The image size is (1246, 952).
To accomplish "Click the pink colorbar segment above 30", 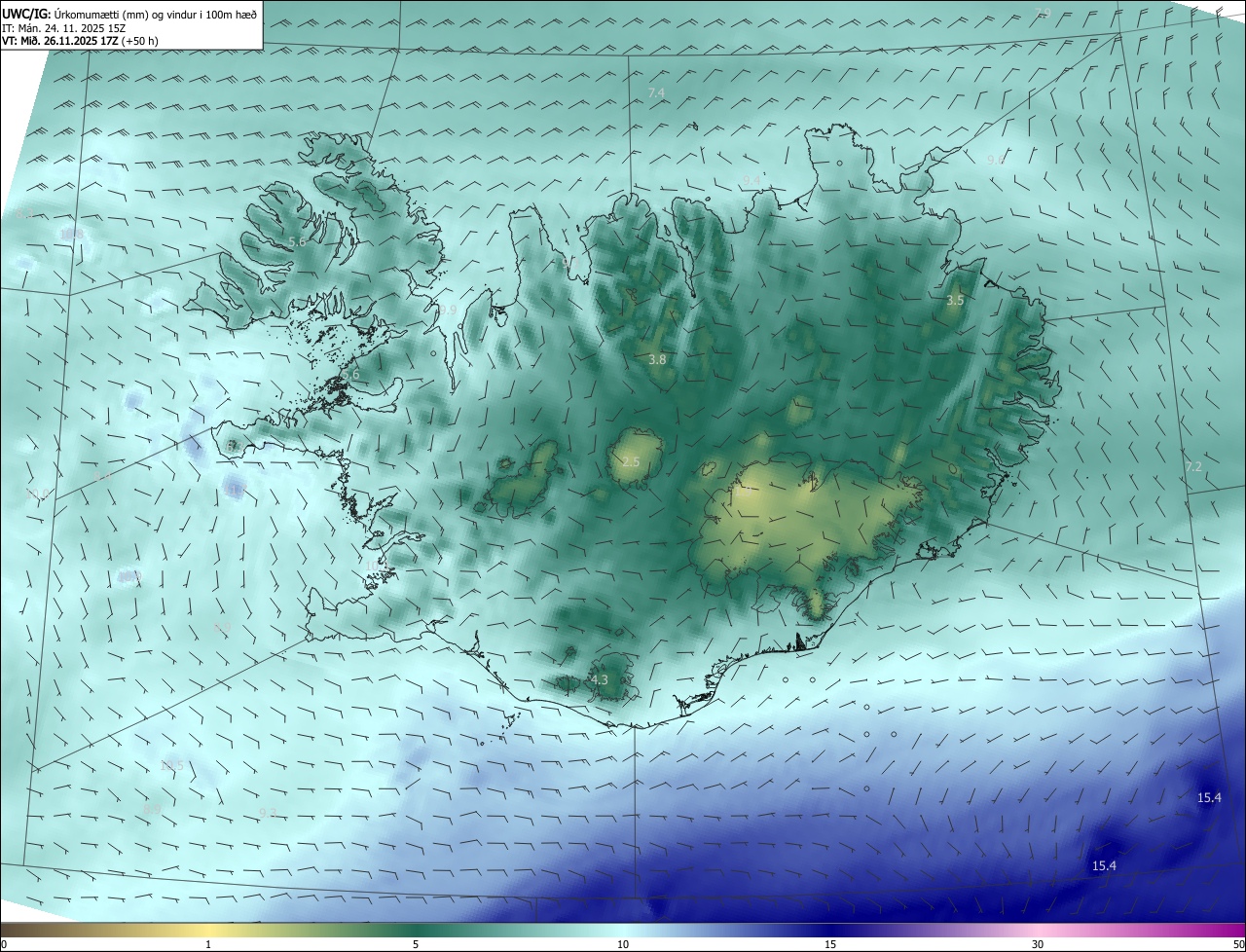I will click(x=1038, y=930).
